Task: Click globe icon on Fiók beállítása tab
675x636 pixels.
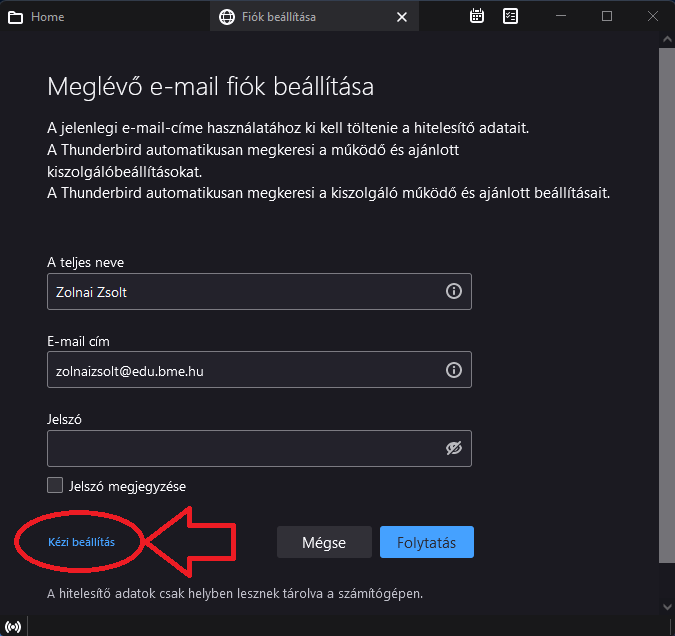Action: (227, 17)
